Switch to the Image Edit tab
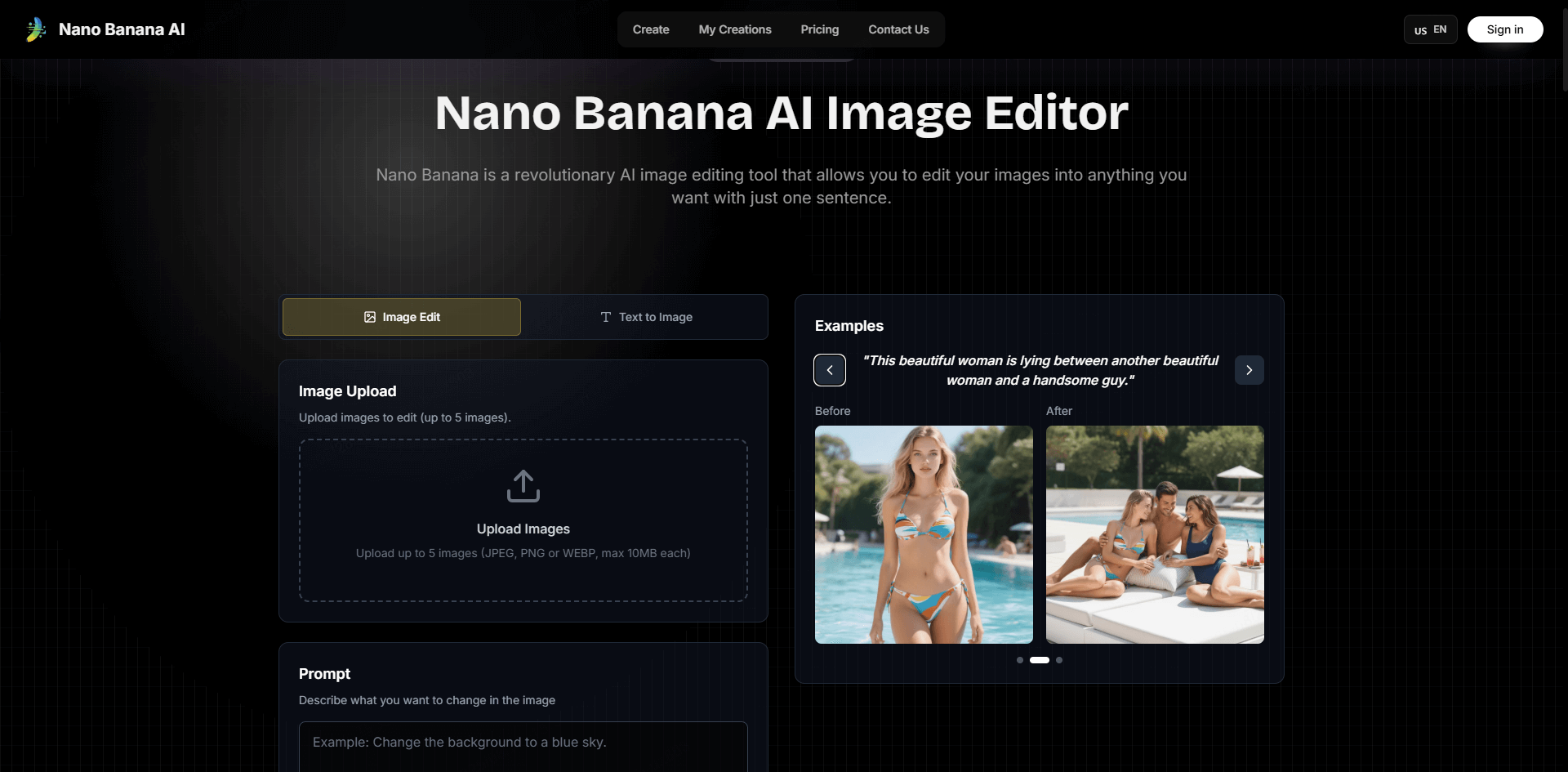This screenshot has height=772, width=1568. pyautogui.click(x=402, y=317)
